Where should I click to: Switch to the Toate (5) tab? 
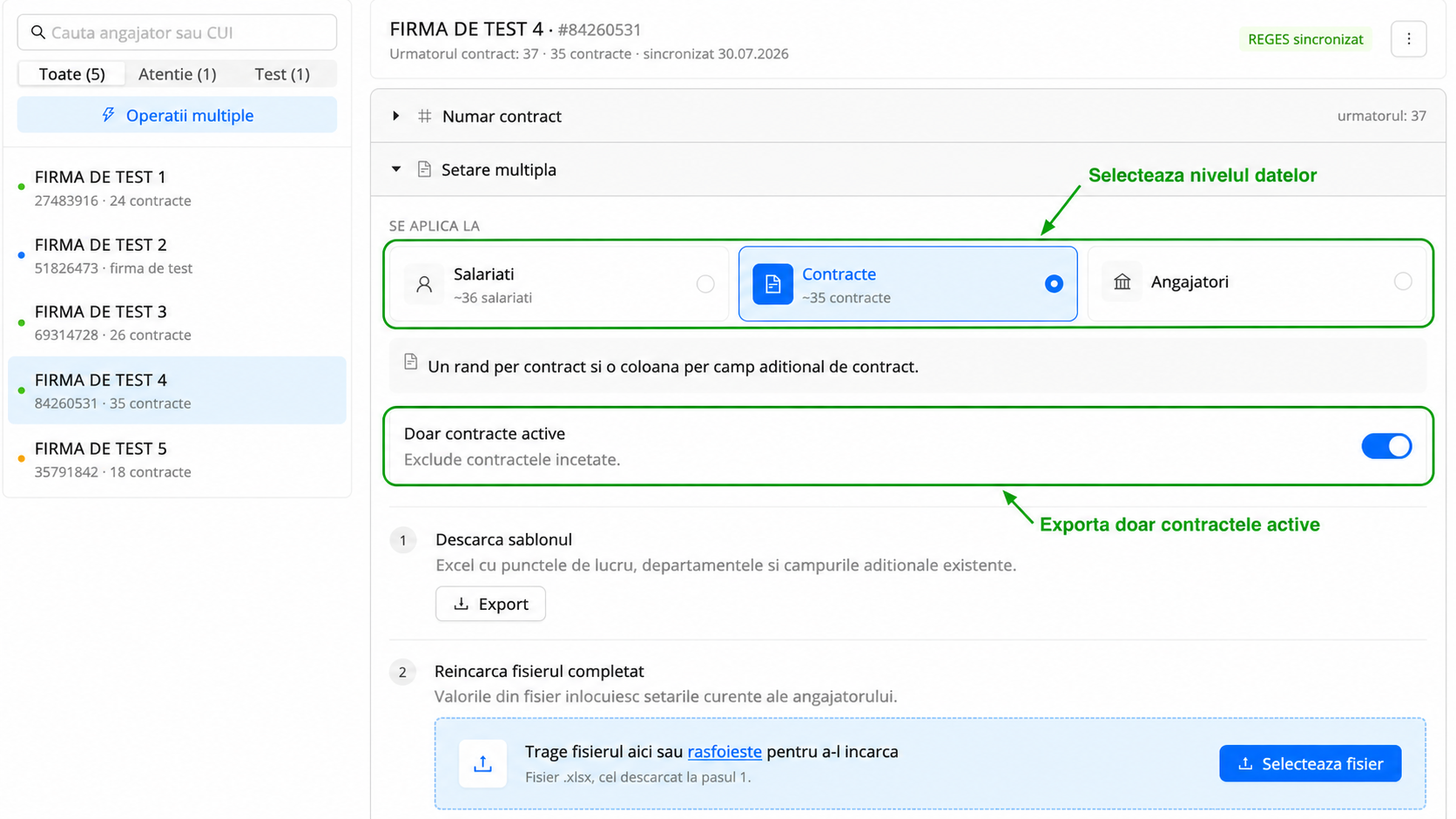click(72, 74)
